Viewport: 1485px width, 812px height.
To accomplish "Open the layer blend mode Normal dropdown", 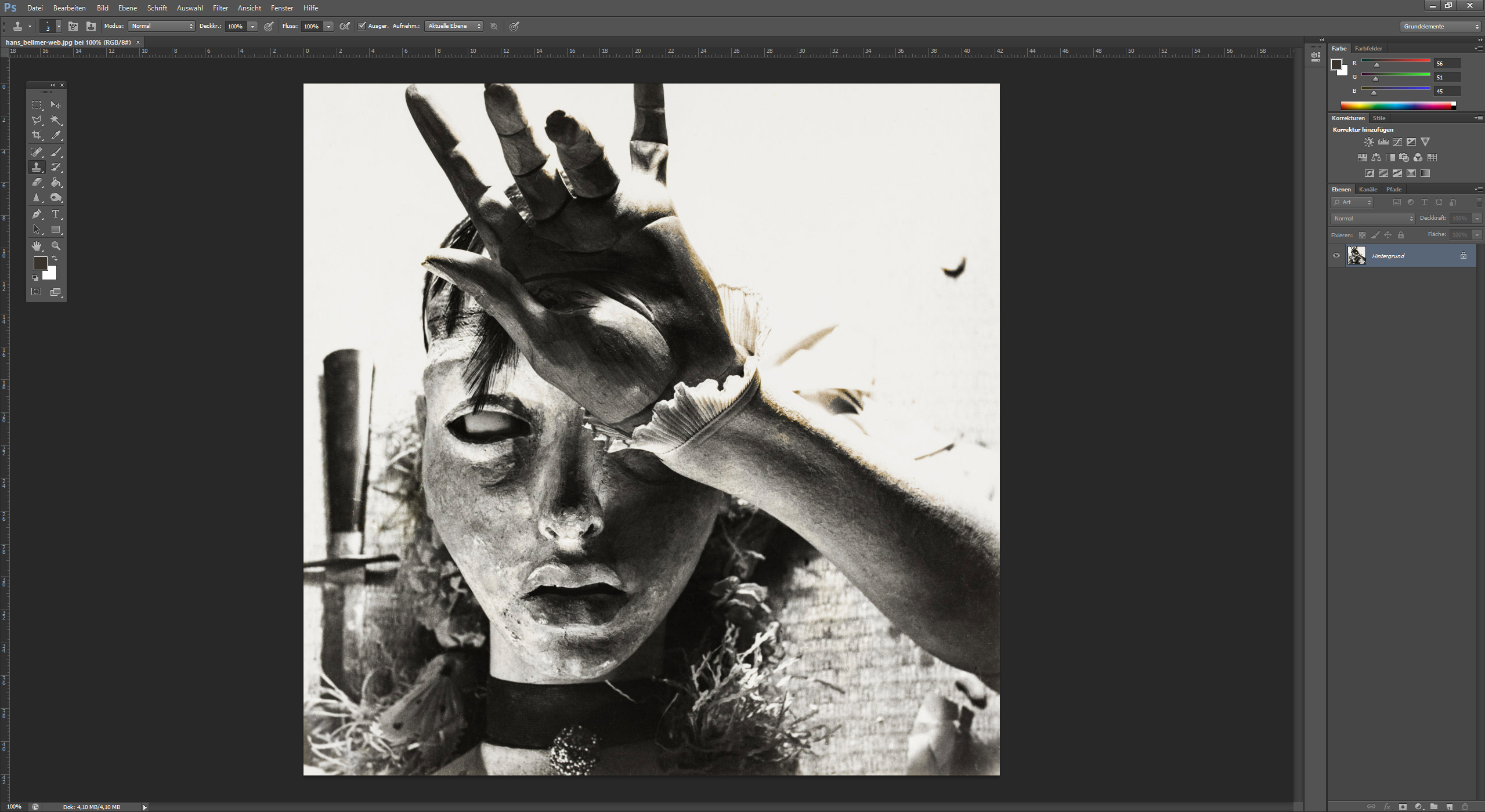I will pyautogui.click(x=1373, y=218).
